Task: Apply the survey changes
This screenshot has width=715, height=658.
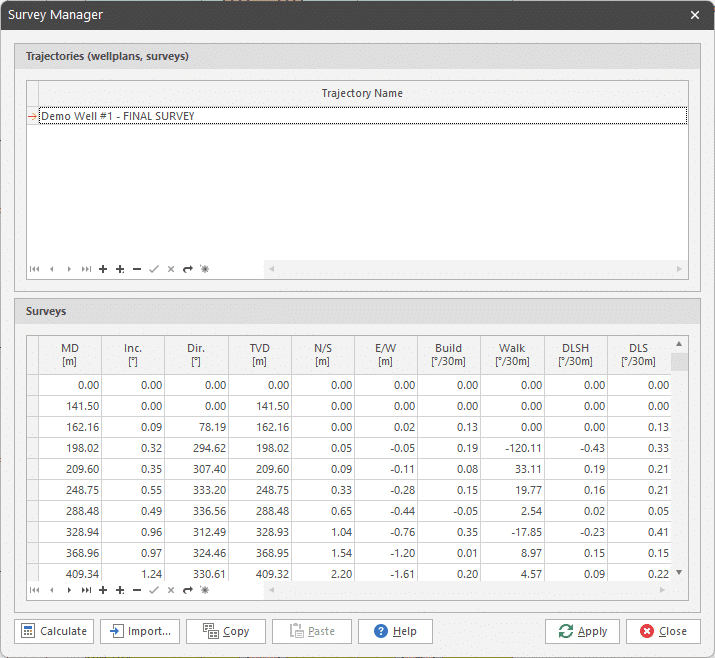Action: tap(582, 631)
